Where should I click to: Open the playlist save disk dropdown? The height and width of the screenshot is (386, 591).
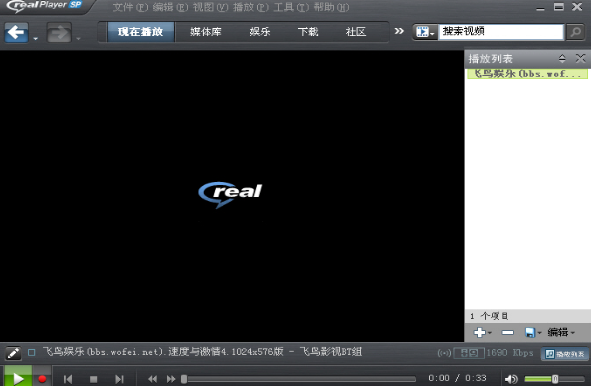[533, 332]
